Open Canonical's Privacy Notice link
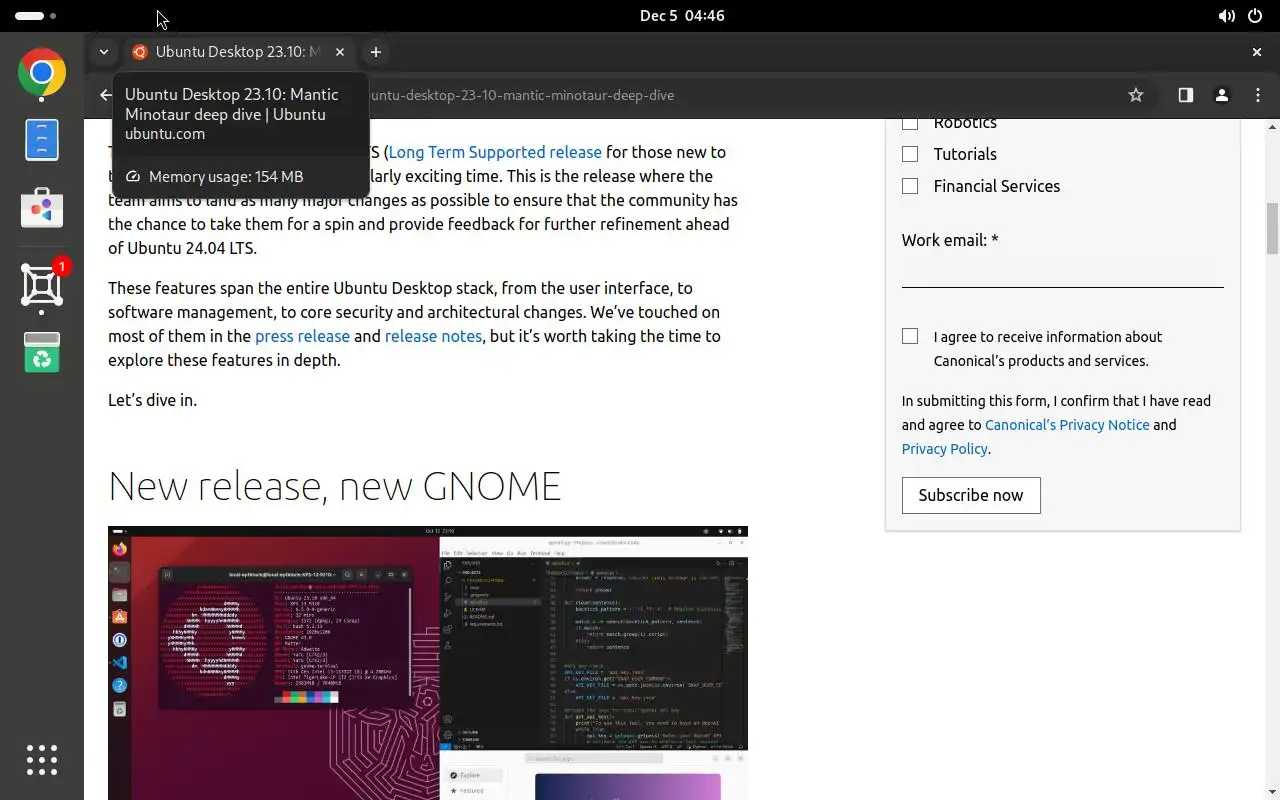Viewport: 1280px width, 800px height. pos(1067,425)
